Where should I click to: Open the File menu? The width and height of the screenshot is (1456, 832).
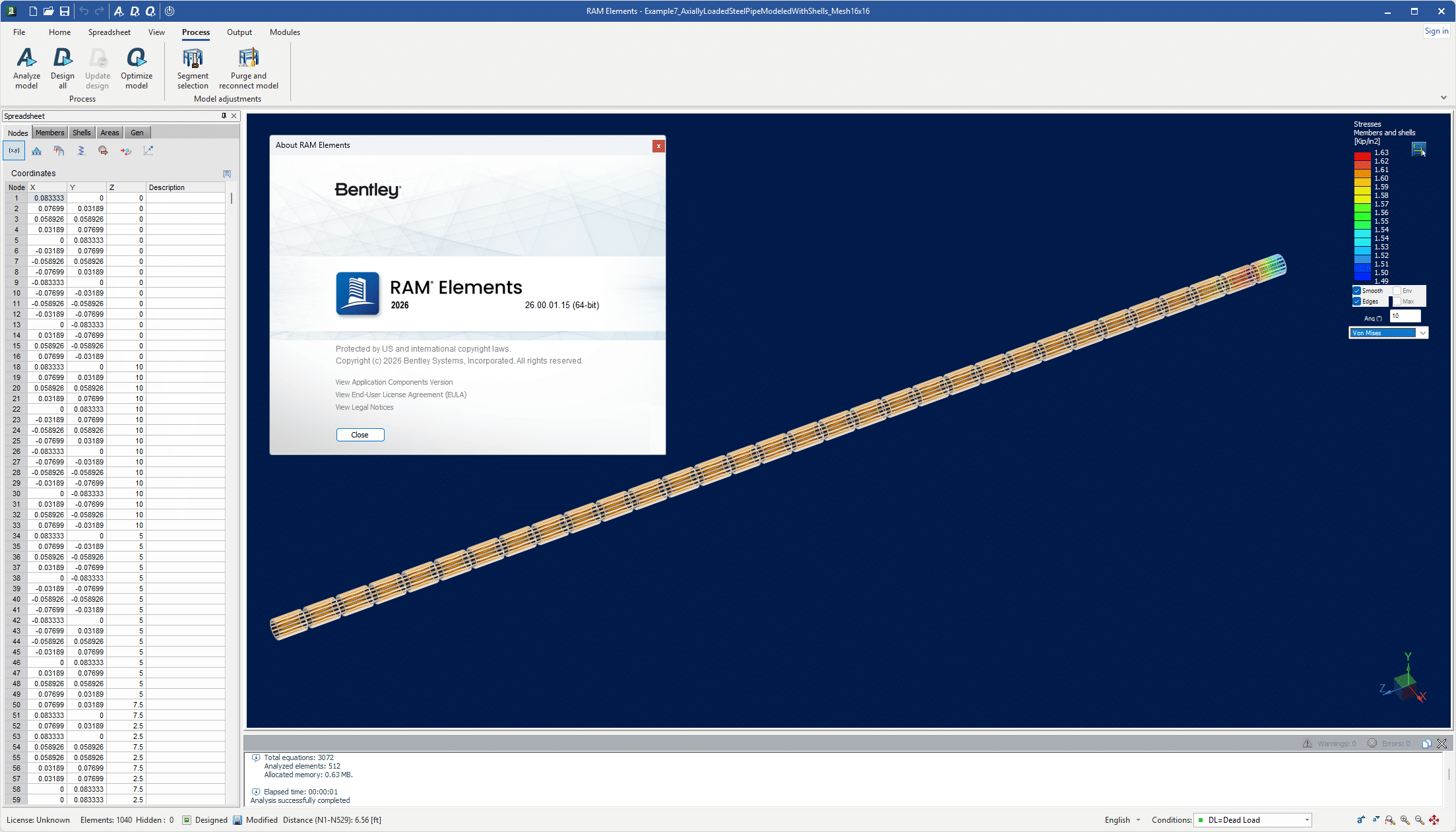click(x=19, y=32)
